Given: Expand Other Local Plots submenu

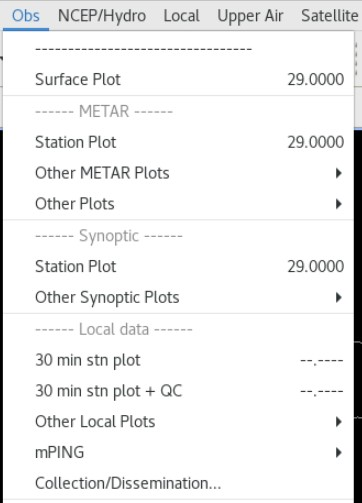Looking at the screenshot, I should 178,422.
